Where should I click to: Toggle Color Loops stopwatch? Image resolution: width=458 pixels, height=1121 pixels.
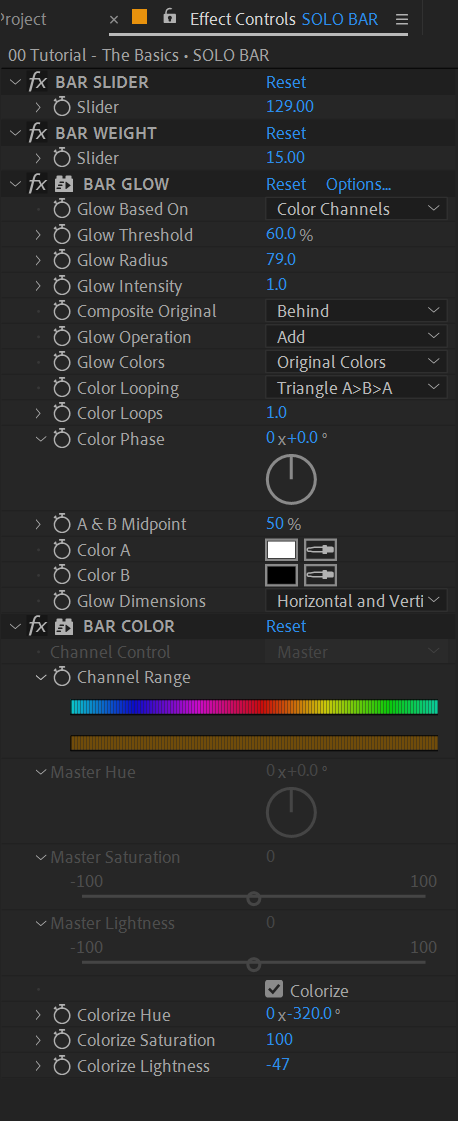click(62, 413)
